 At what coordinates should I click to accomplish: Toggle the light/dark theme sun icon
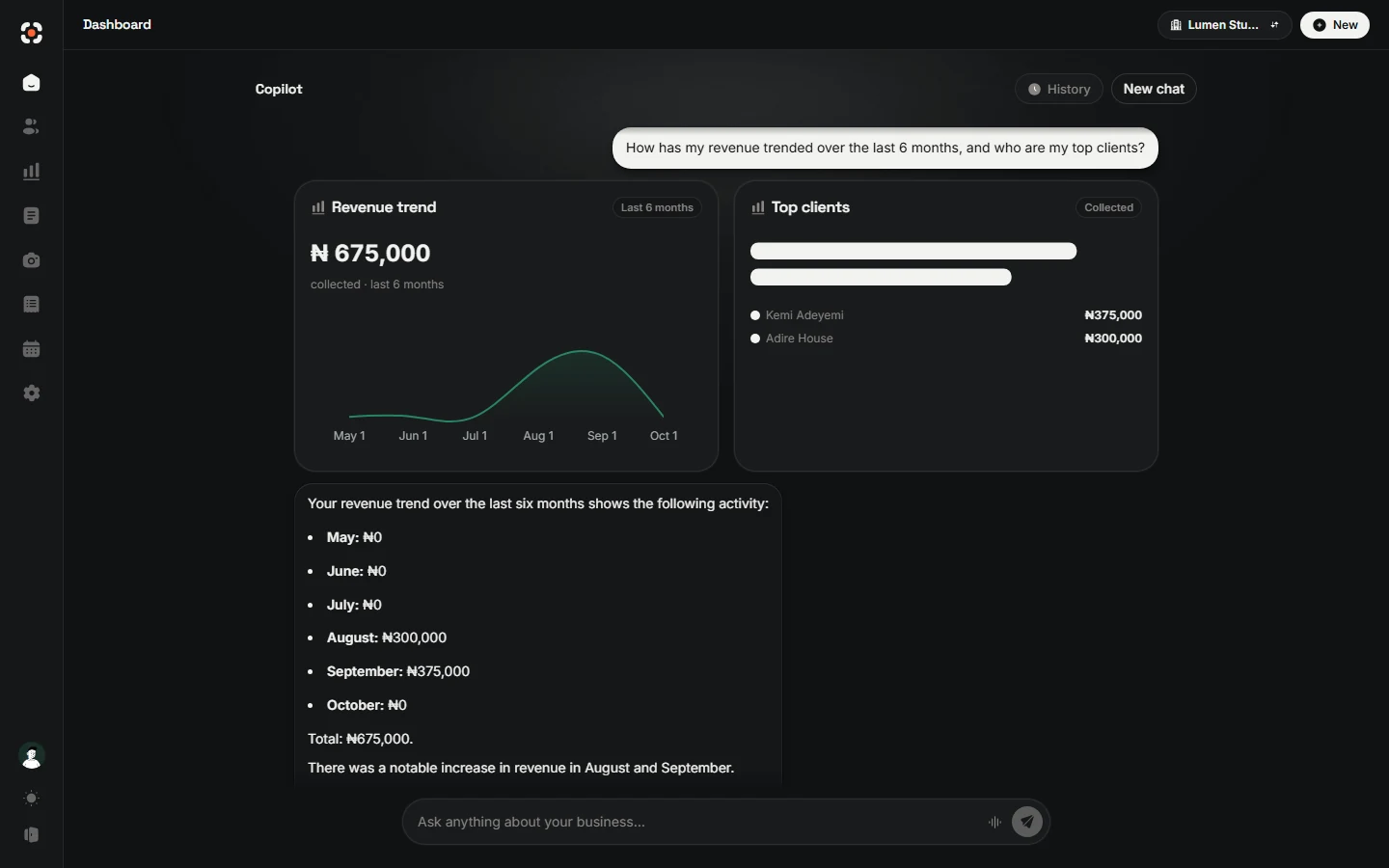pyautogui.click(x=32, y=799)
